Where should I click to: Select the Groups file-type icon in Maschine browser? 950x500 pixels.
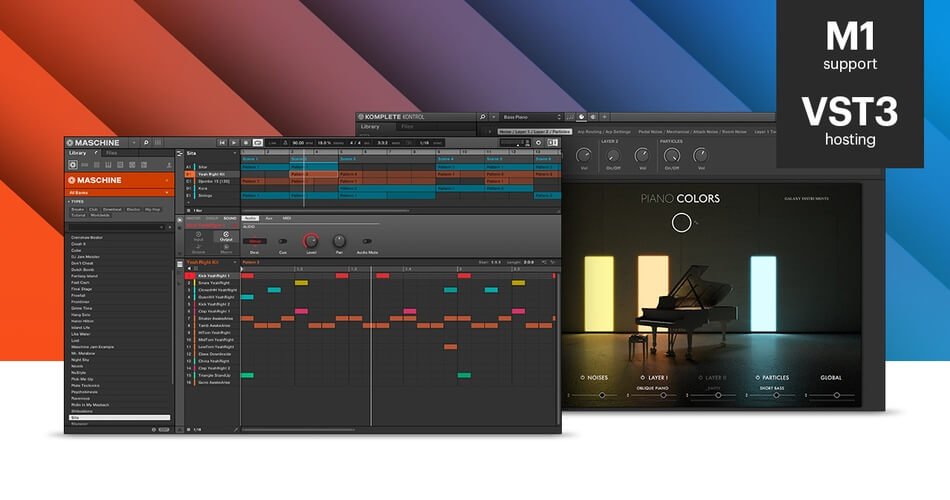85,164
